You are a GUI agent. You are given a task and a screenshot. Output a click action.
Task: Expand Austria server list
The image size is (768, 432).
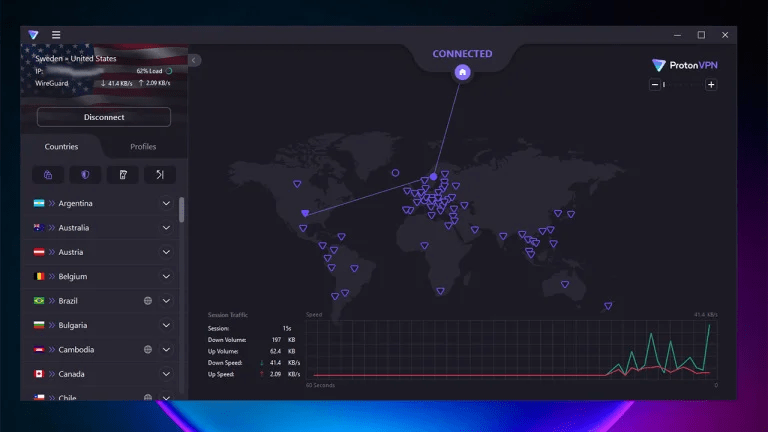167,252
